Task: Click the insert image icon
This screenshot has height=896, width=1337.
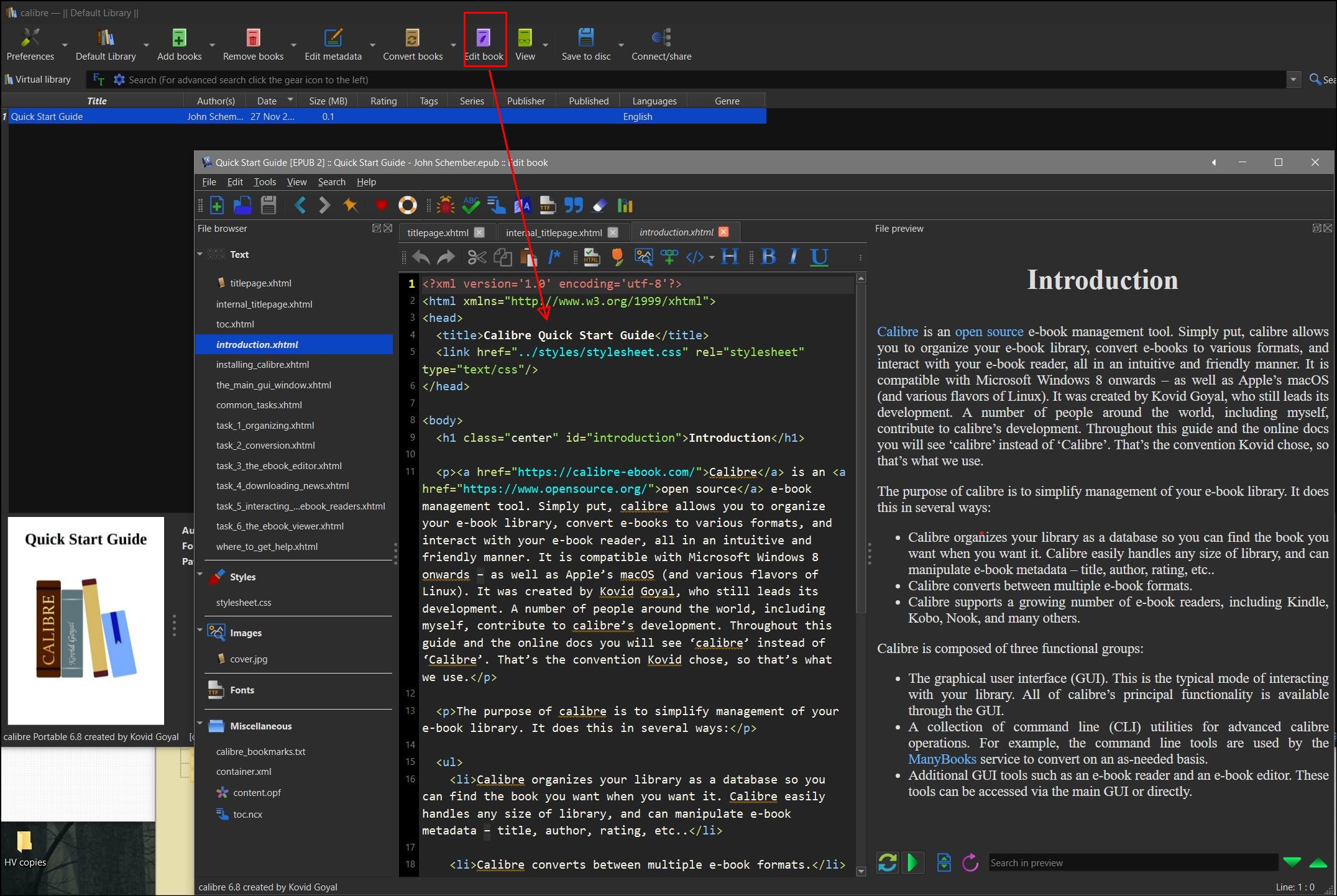Action: pyautogui.click(x=643, y=257)
